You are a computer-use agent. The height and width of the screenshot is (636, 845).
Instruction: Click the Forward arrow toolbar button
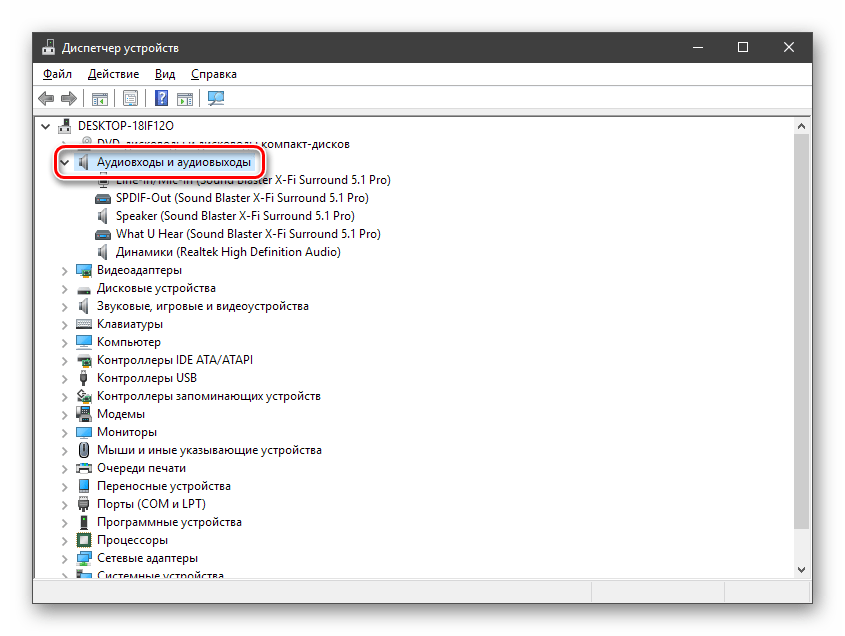[69, 98]
